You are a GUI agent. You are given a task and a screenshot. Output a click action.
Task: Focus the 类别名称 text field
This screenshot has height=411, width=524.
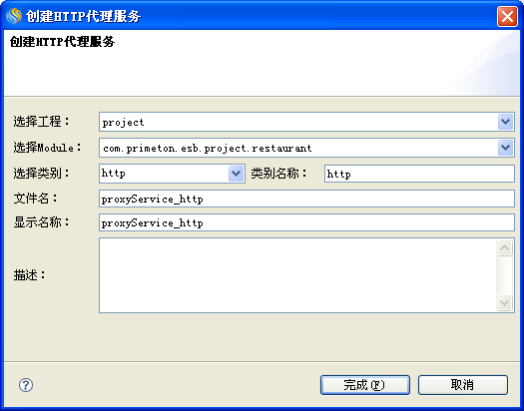tap(419, 173)
